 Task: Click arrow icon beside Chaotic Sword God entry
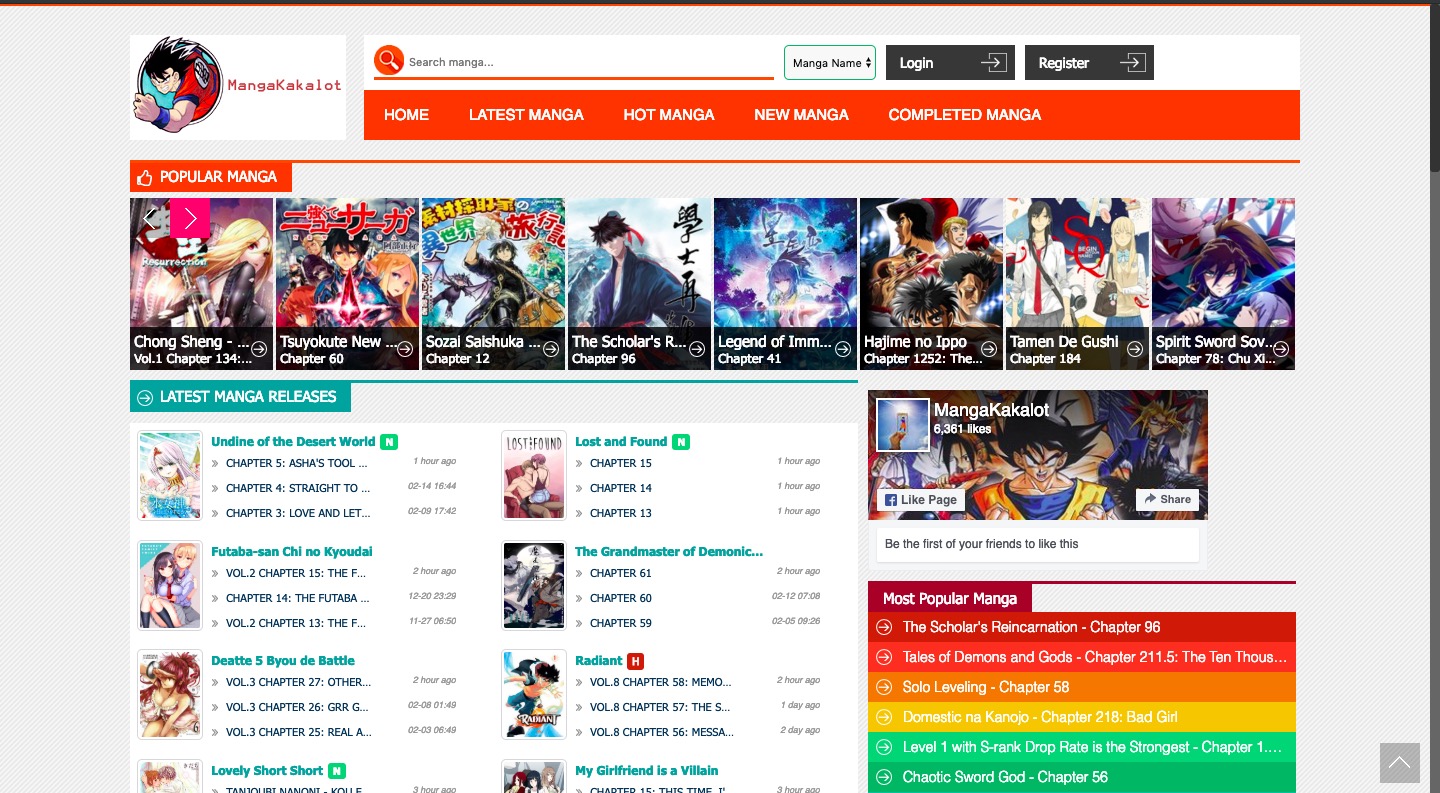tap(884, 777)
